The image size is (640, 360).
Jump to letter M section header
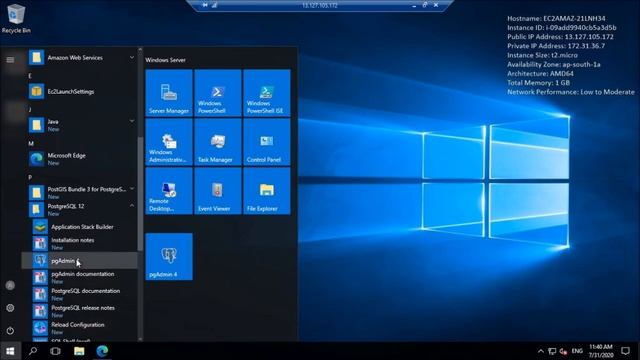[31, 143]
